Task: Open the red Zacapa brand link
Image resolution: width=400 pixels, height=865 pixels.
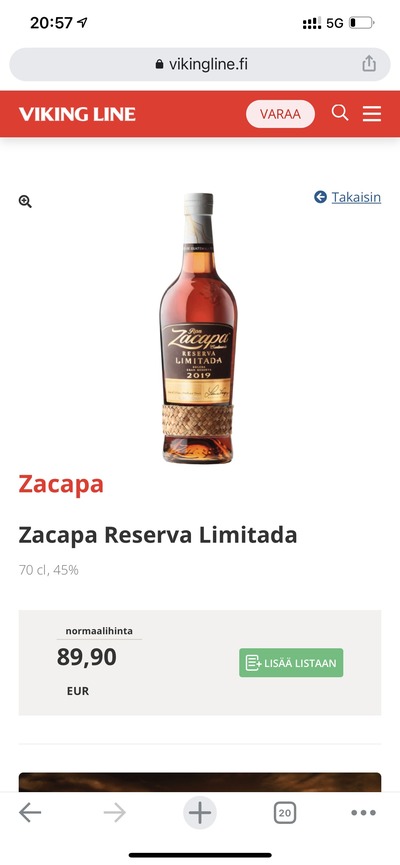Action: (x=61, y=484)
